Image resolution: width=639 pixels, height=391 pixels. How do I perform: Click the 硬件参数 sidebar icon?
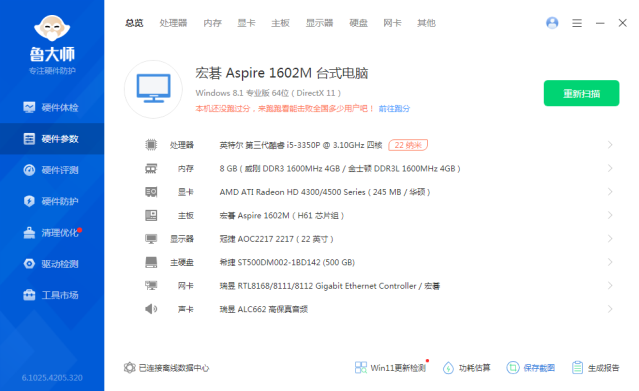point(29,139)
